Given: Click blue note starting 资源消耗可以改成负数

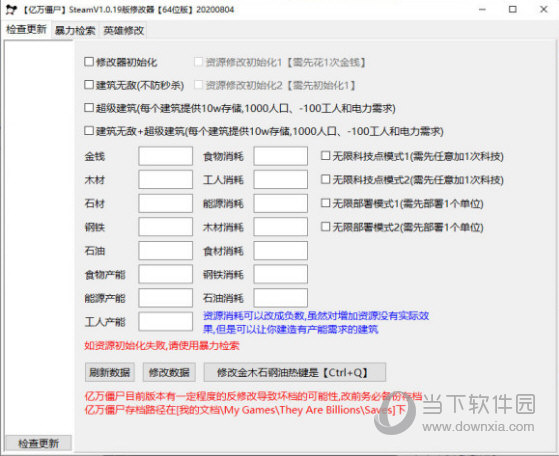Looking at the screenshot, I should pyautogui.click(x=316, y=322).
